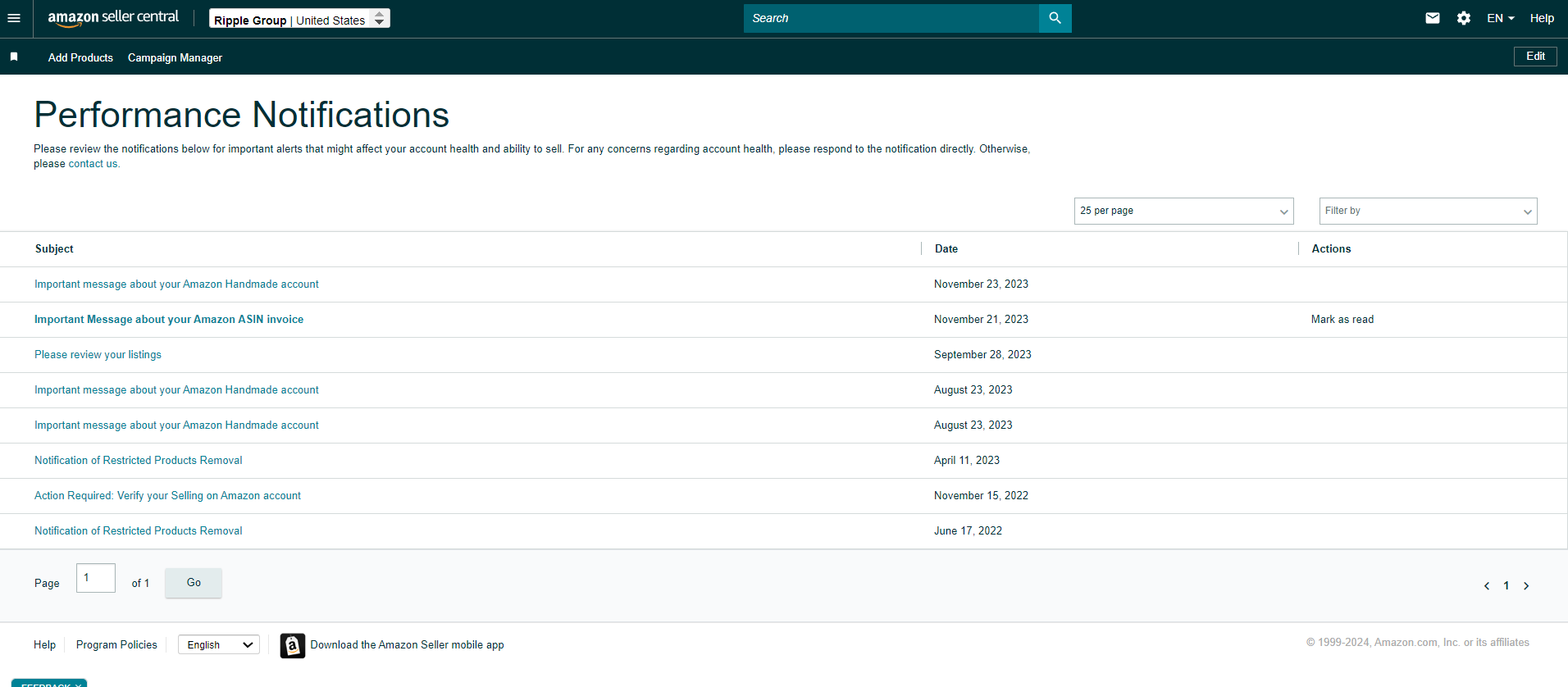Click the page number input box
1568x687 pixels.
coord(96,578)
